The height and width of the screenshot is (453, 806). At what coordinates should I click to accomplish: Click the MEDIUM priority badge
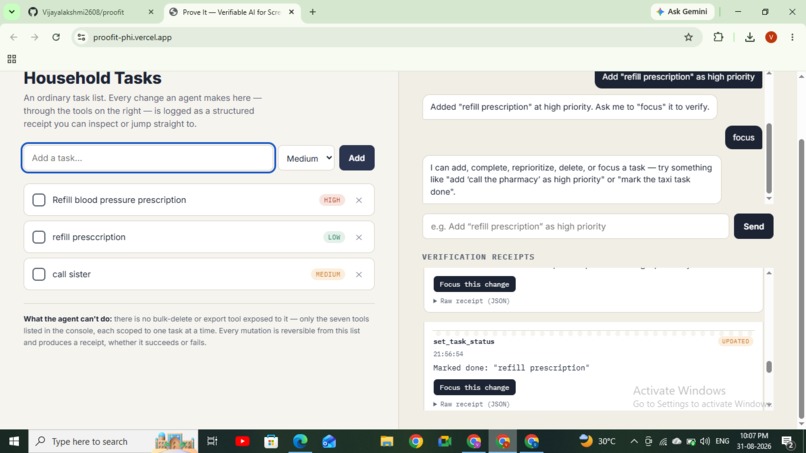328,274
